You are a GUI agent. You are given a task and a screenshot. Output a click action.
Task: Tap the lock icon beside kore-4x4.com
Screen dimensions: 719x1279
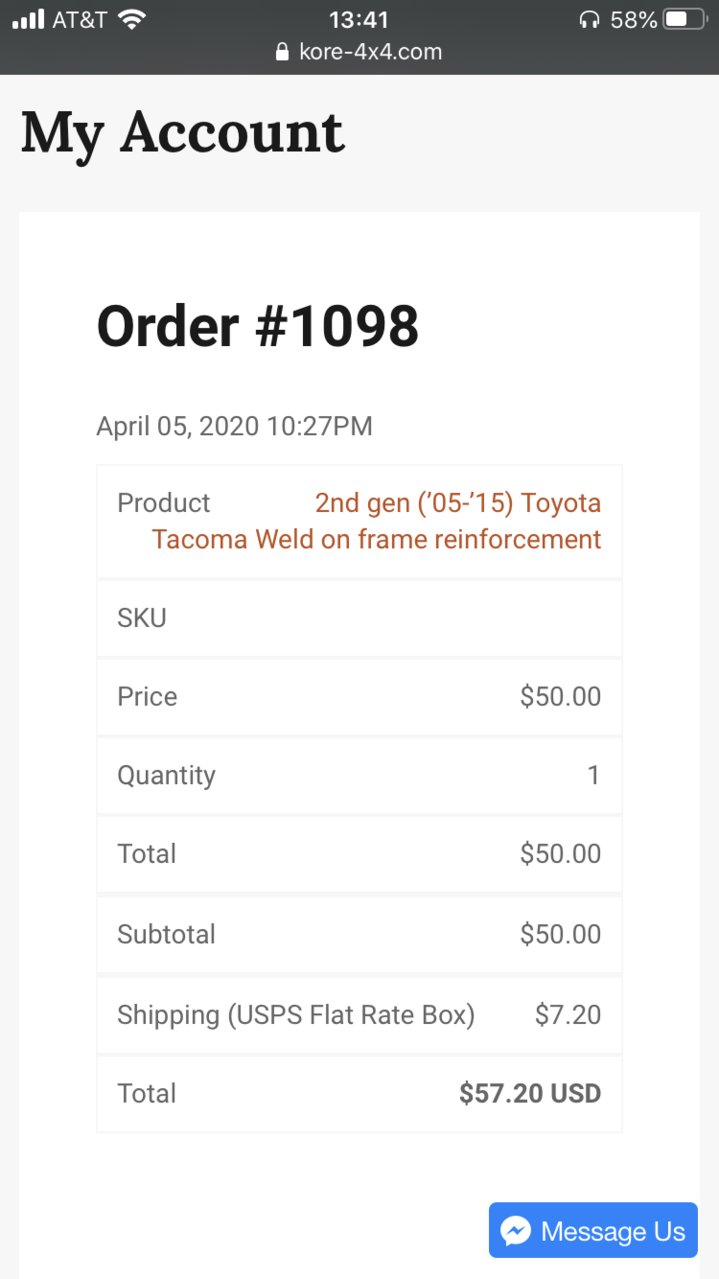(282, 52)
